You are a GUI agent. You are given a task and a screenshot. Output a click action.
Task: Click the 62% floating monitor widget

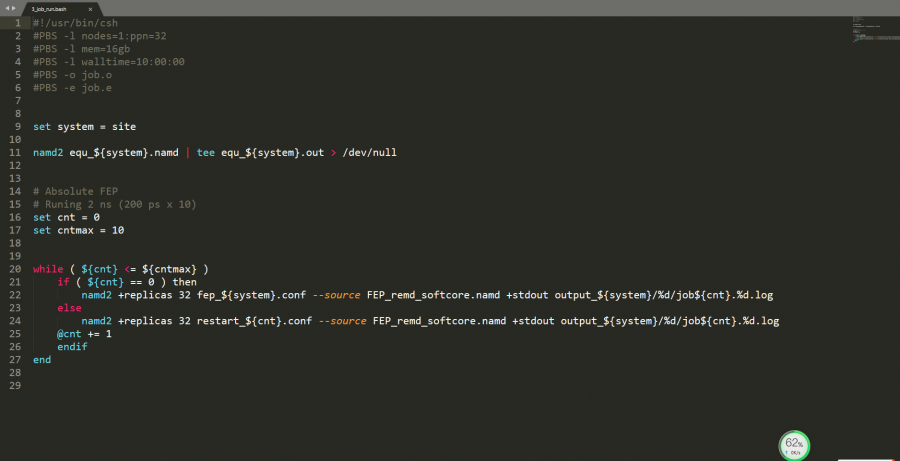click(x=794, y=445)
